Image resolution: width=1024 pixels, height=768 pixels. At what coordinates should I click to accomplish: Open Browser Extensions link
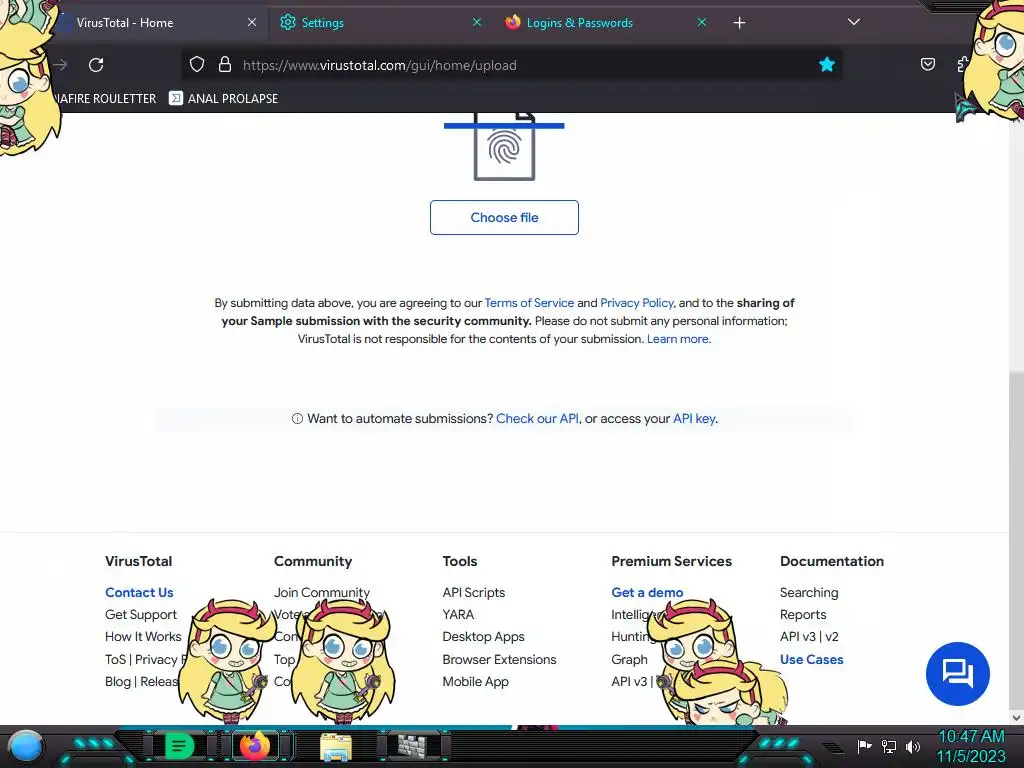coord(499,660)
